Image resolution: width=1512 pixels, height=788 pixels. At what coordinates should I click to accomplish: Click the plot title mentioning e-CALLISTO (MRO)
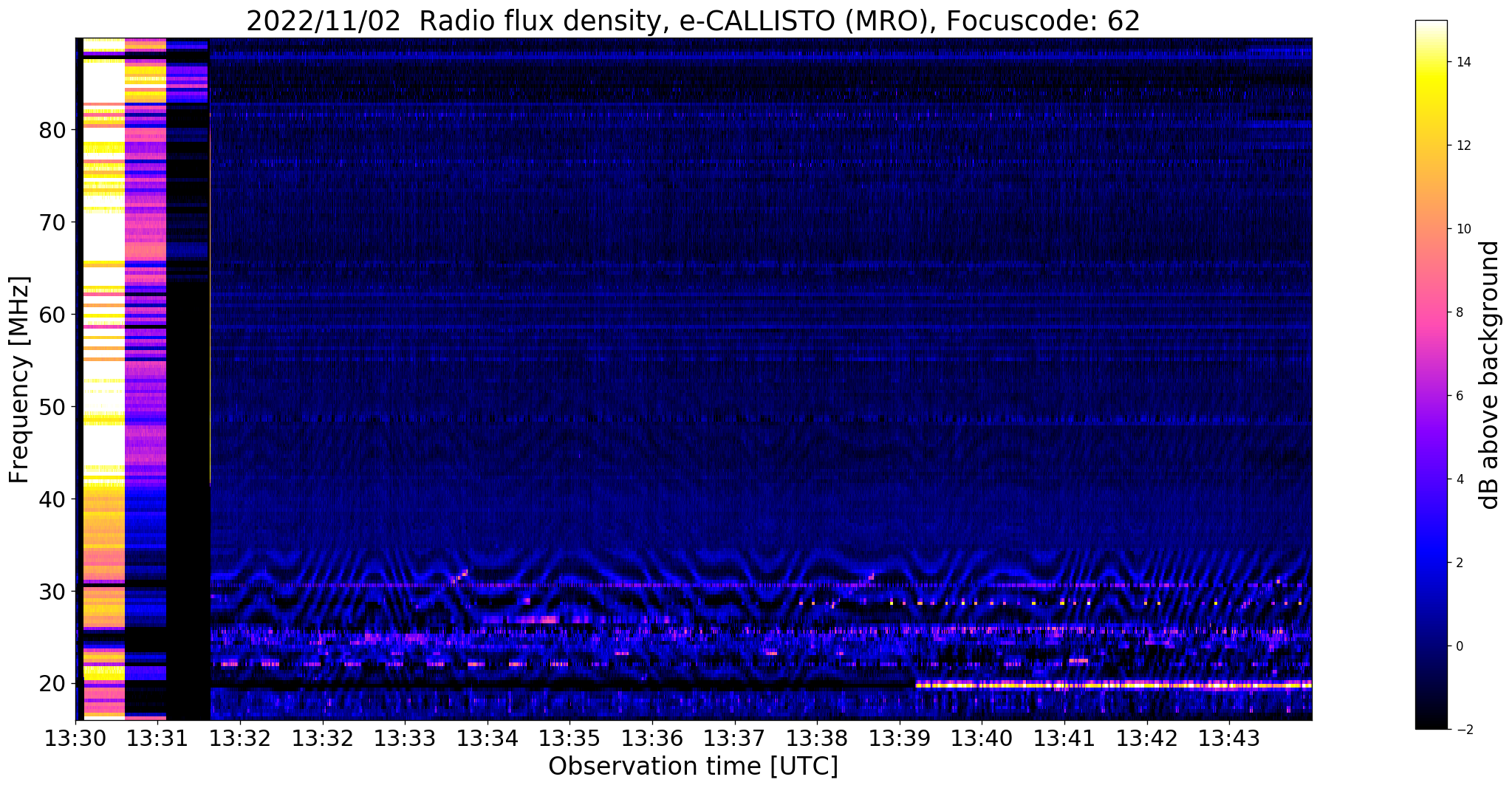coord(693,21)
